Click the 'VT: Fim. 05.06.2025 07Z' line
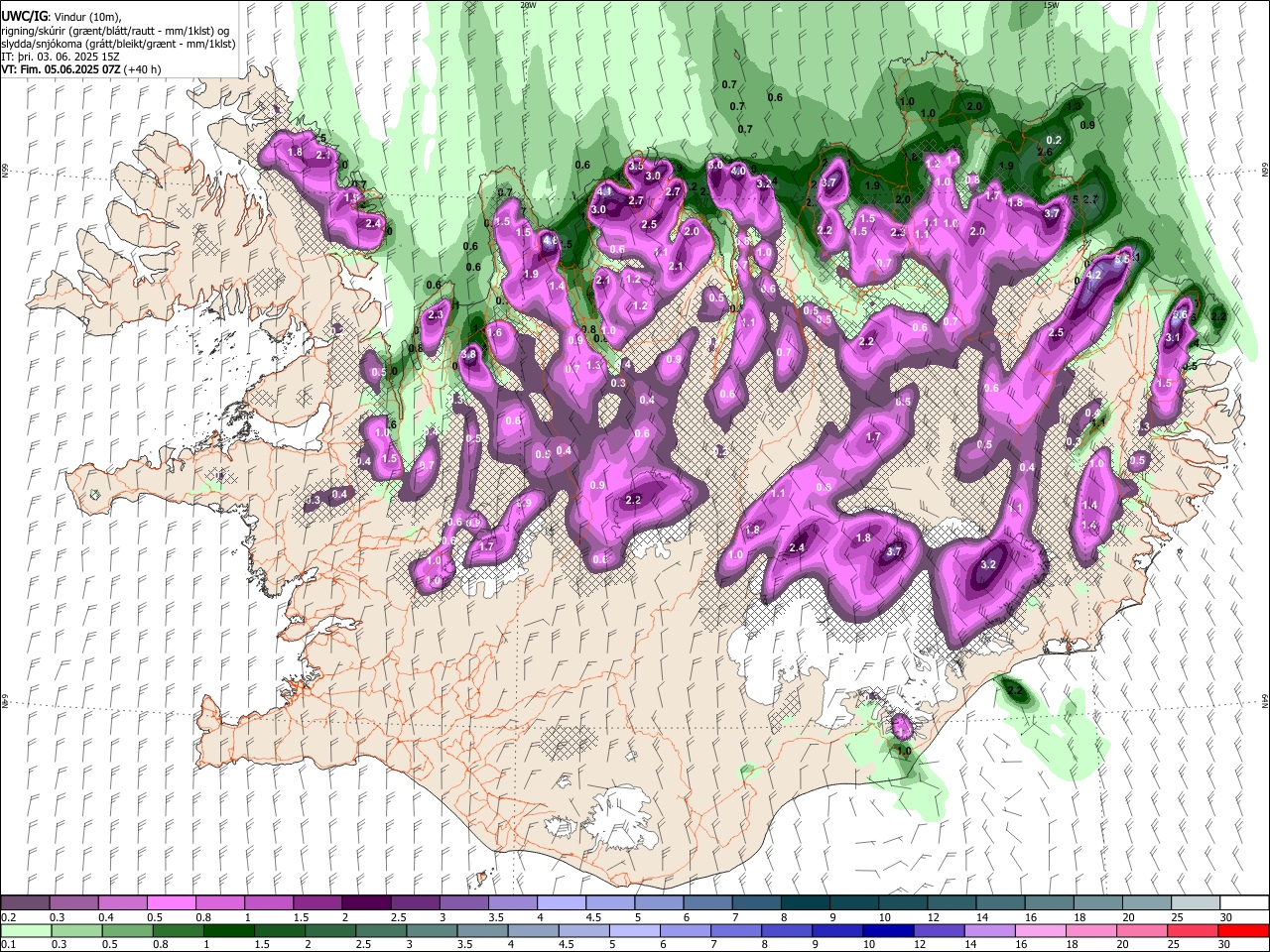This screenshot has height=952, width=1270. tap(62, 69)
